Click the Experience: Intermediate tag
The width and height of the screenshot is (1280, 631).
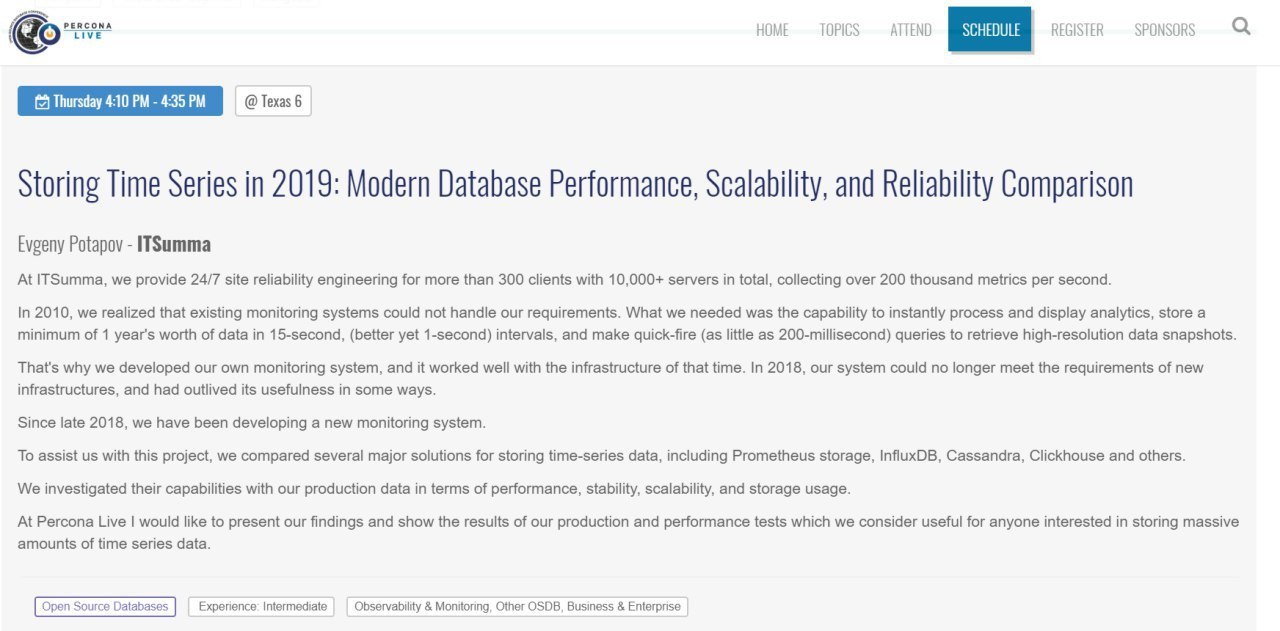click(263, 606)
